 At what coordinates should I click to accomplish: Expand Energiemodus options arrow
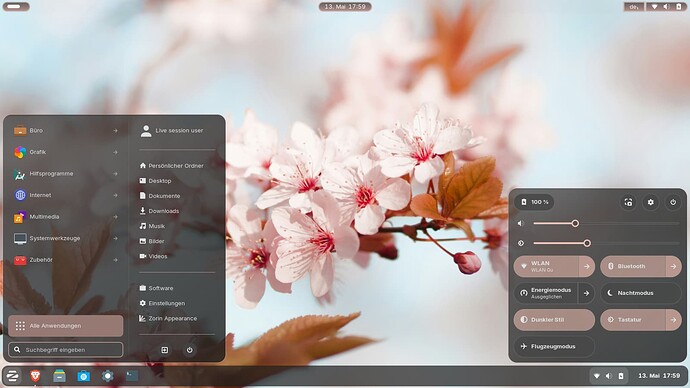point(587,293)
